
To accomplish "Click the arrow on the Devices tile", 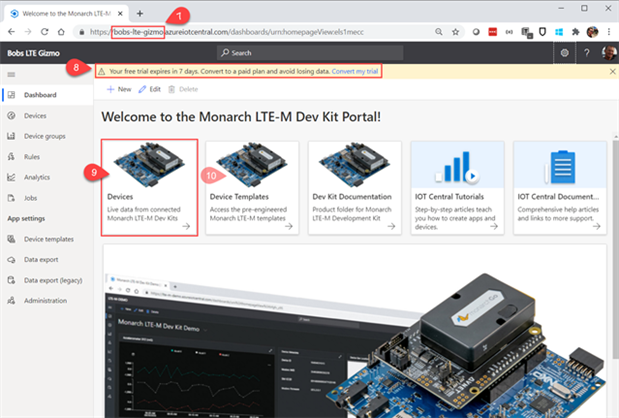I will [186, 226].
